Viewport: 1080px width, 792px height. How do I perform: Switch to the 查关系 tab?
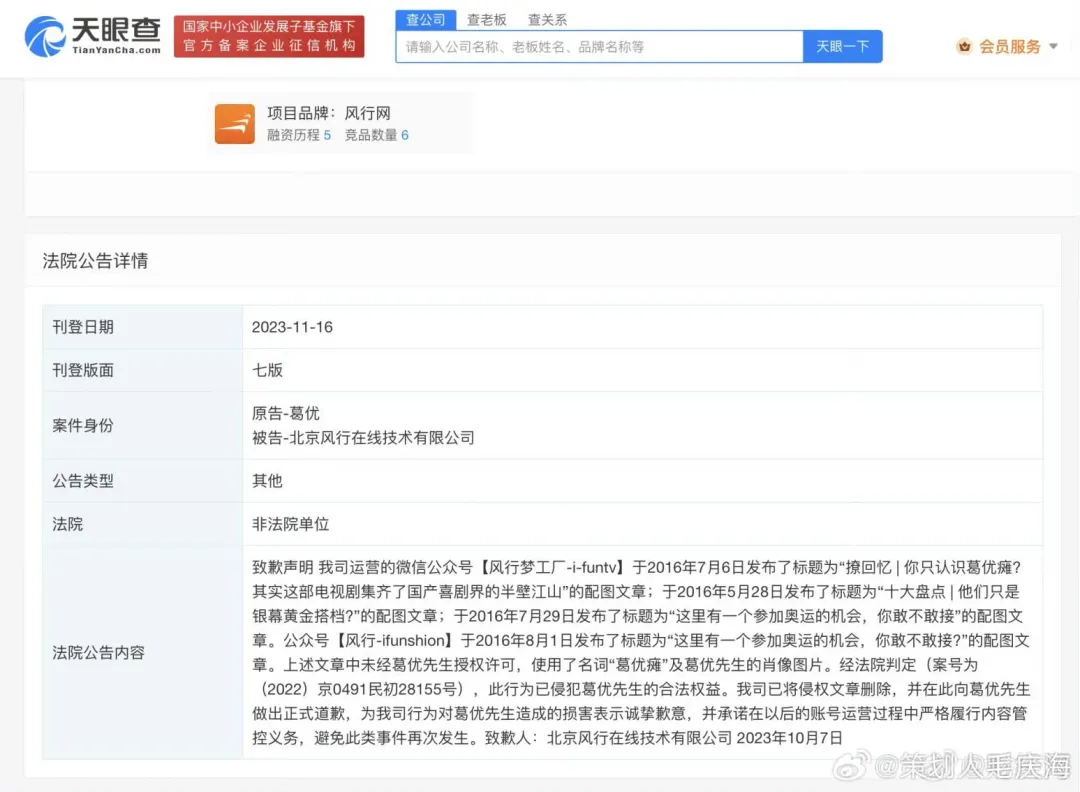547,20
